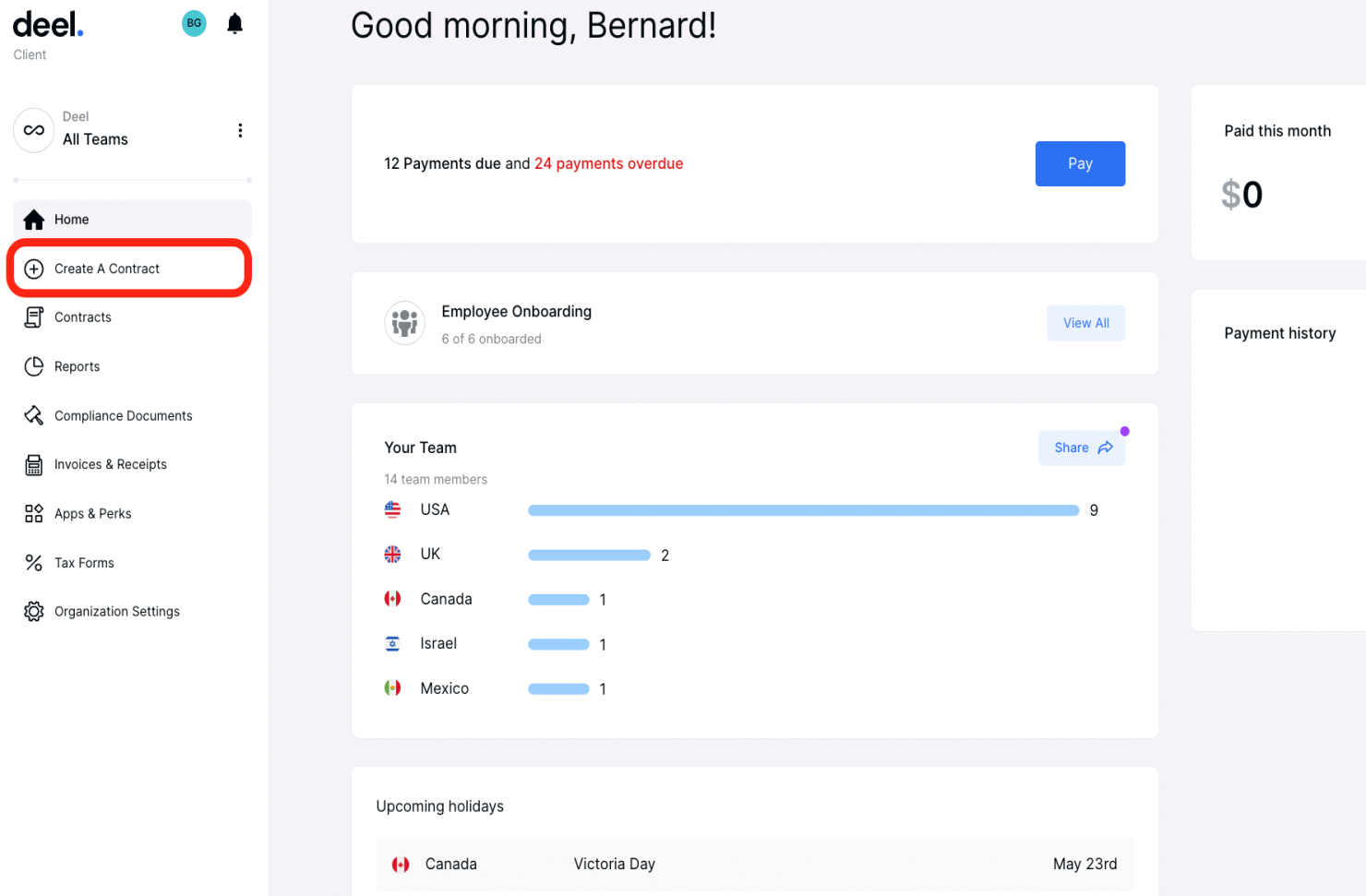Go to Contracts in the sidebar
Screen dimensions: 1366x896
click(x=83, y=317)
